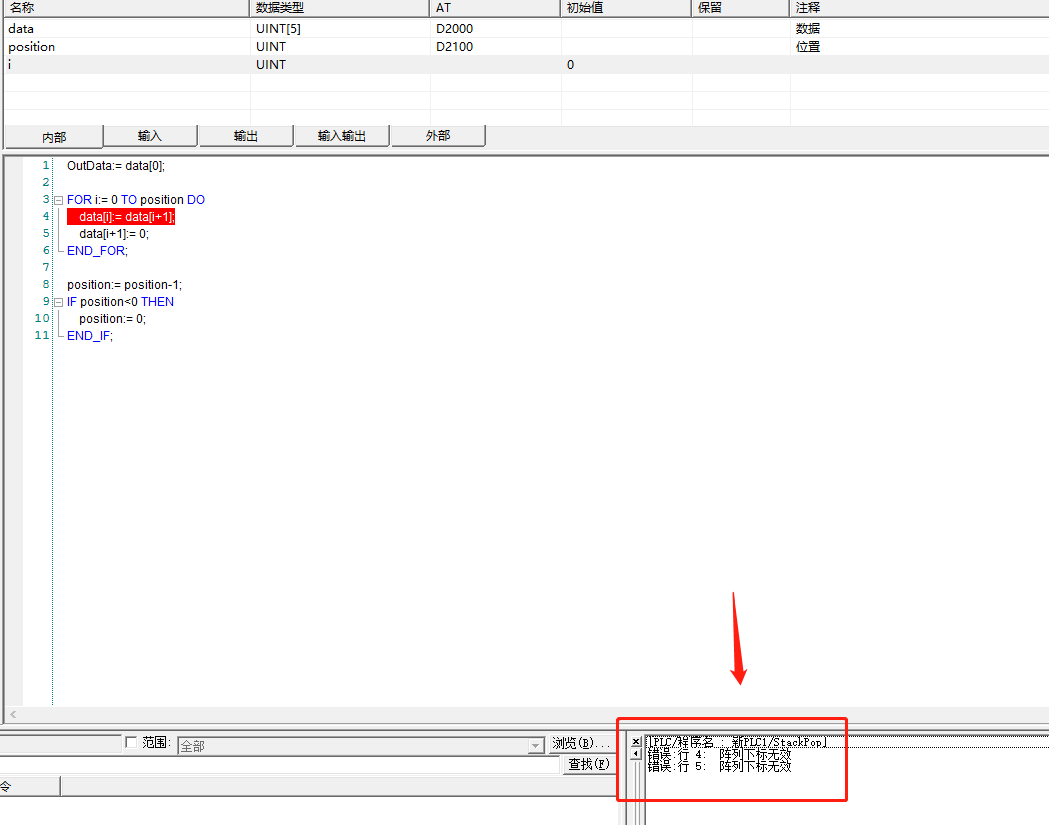Open the 输入输出 variable tab

[x=342, y=136]
